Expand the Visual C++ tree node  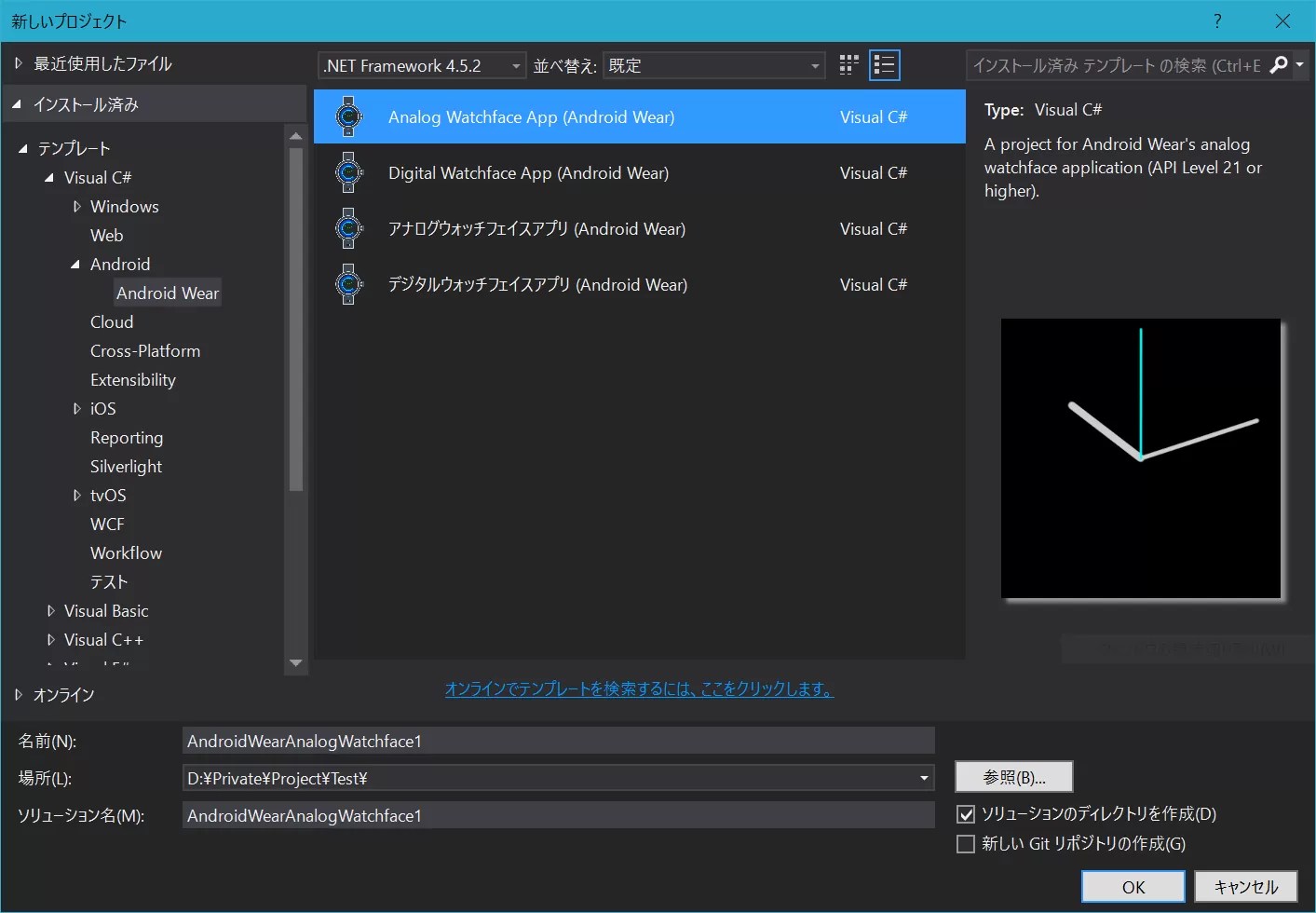[50, 639]
